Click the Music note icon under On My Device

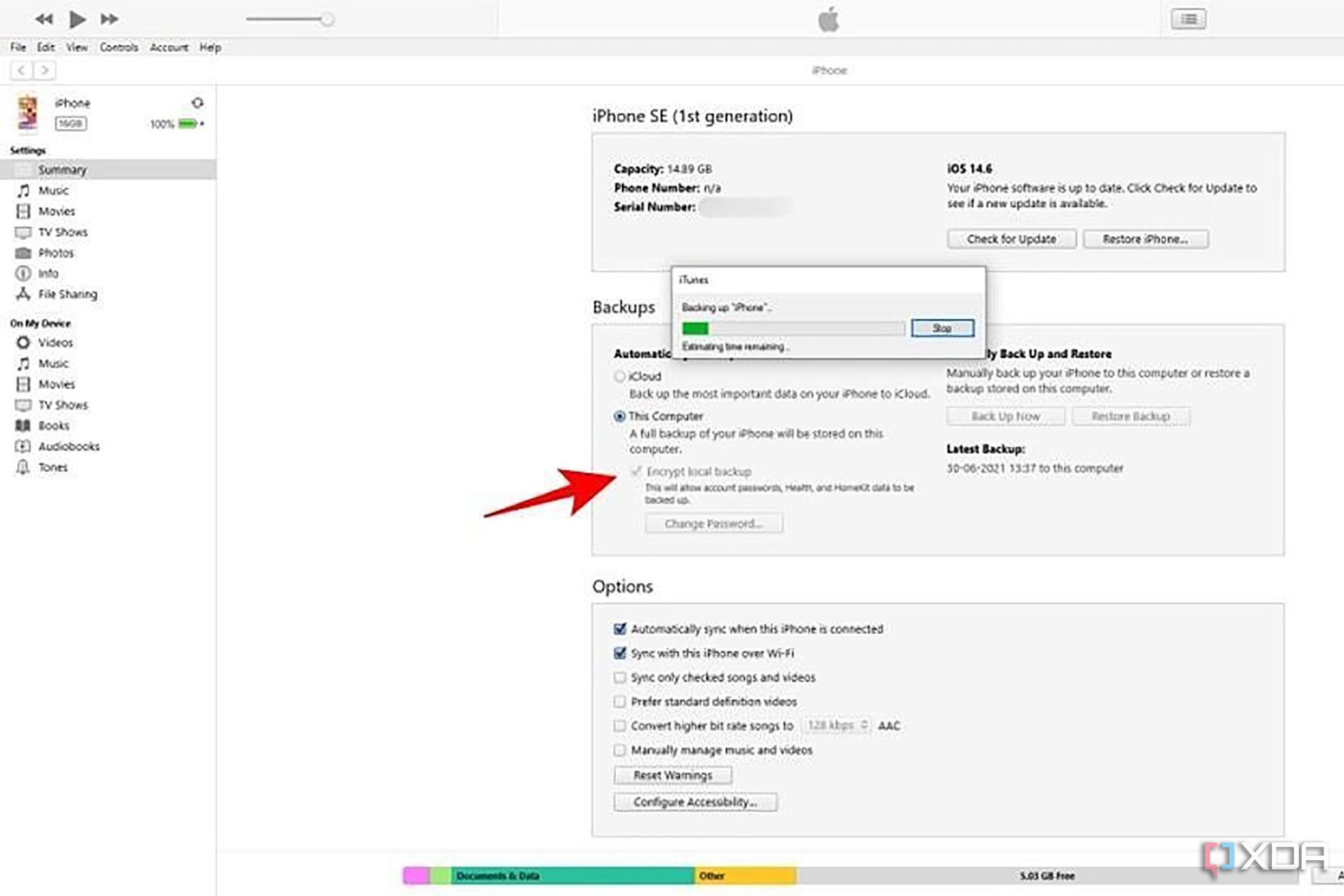tap(23, 364)
